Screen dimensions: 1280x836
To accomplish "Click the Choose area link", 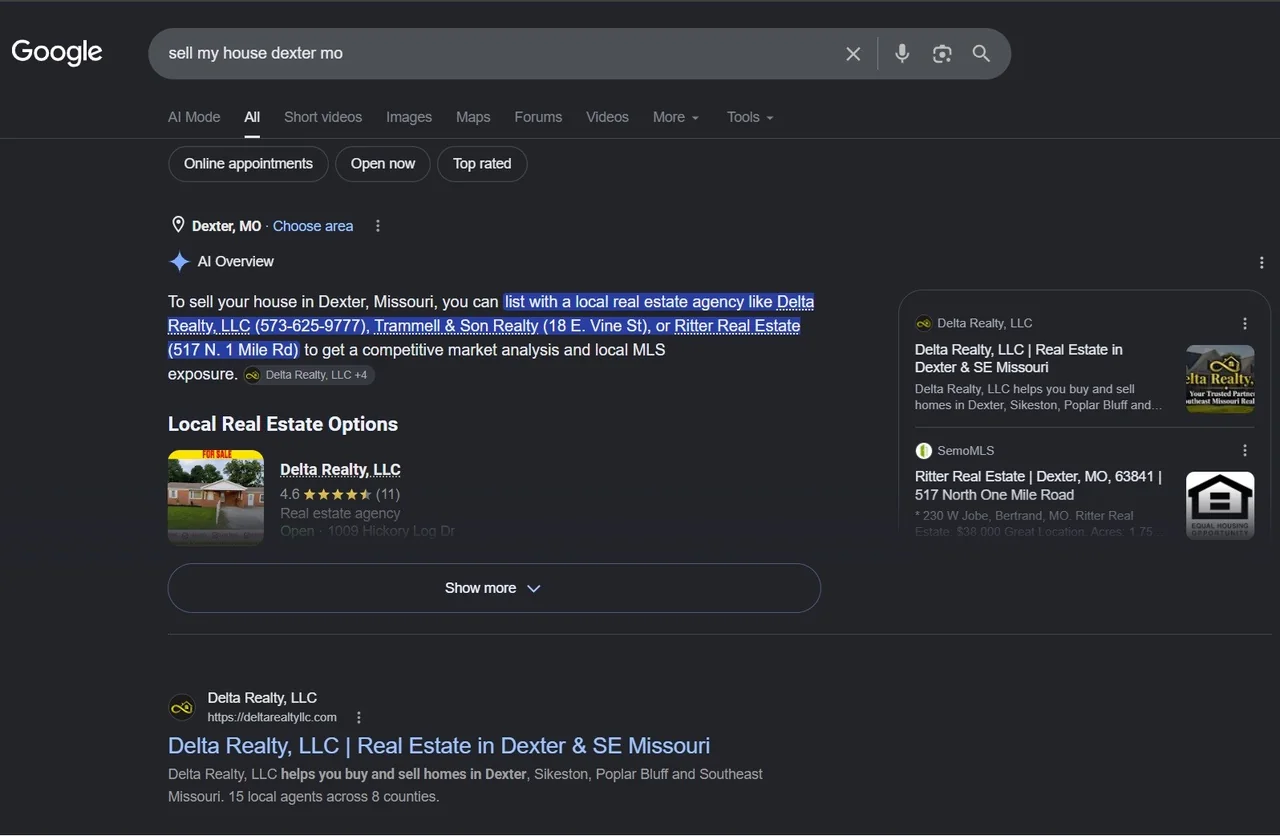I will 313,226.
